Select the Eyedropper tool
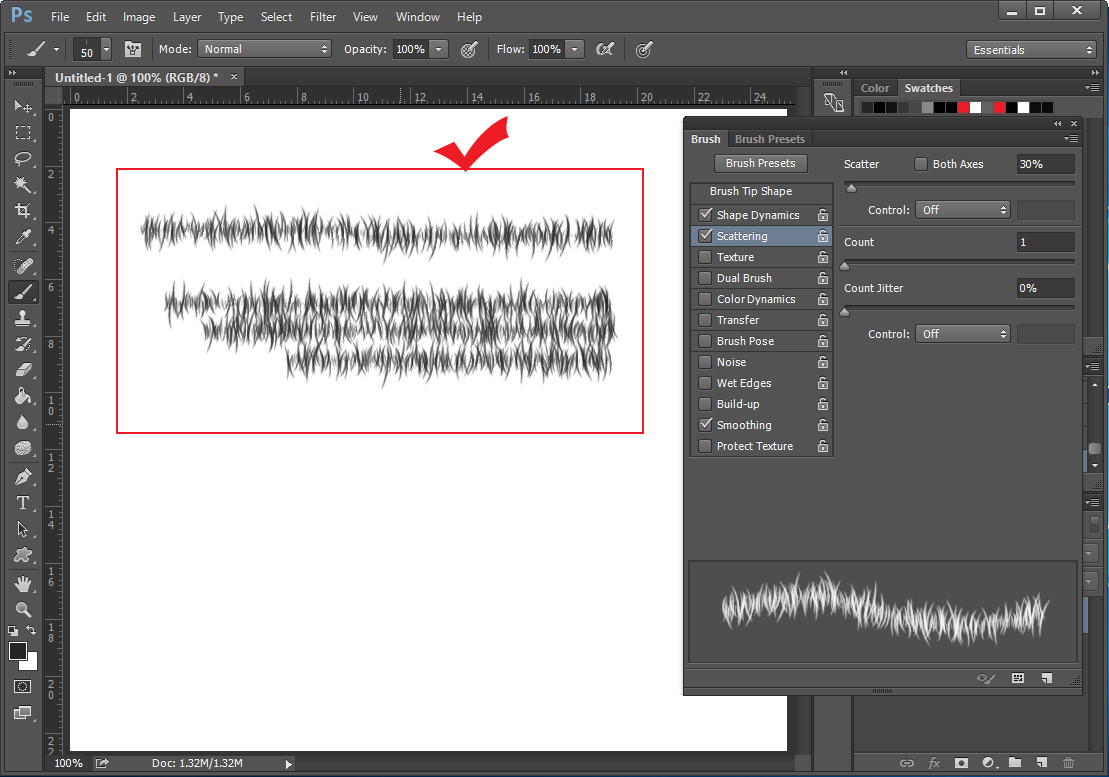Viewport: 1109px width, 777px height. 23,237
